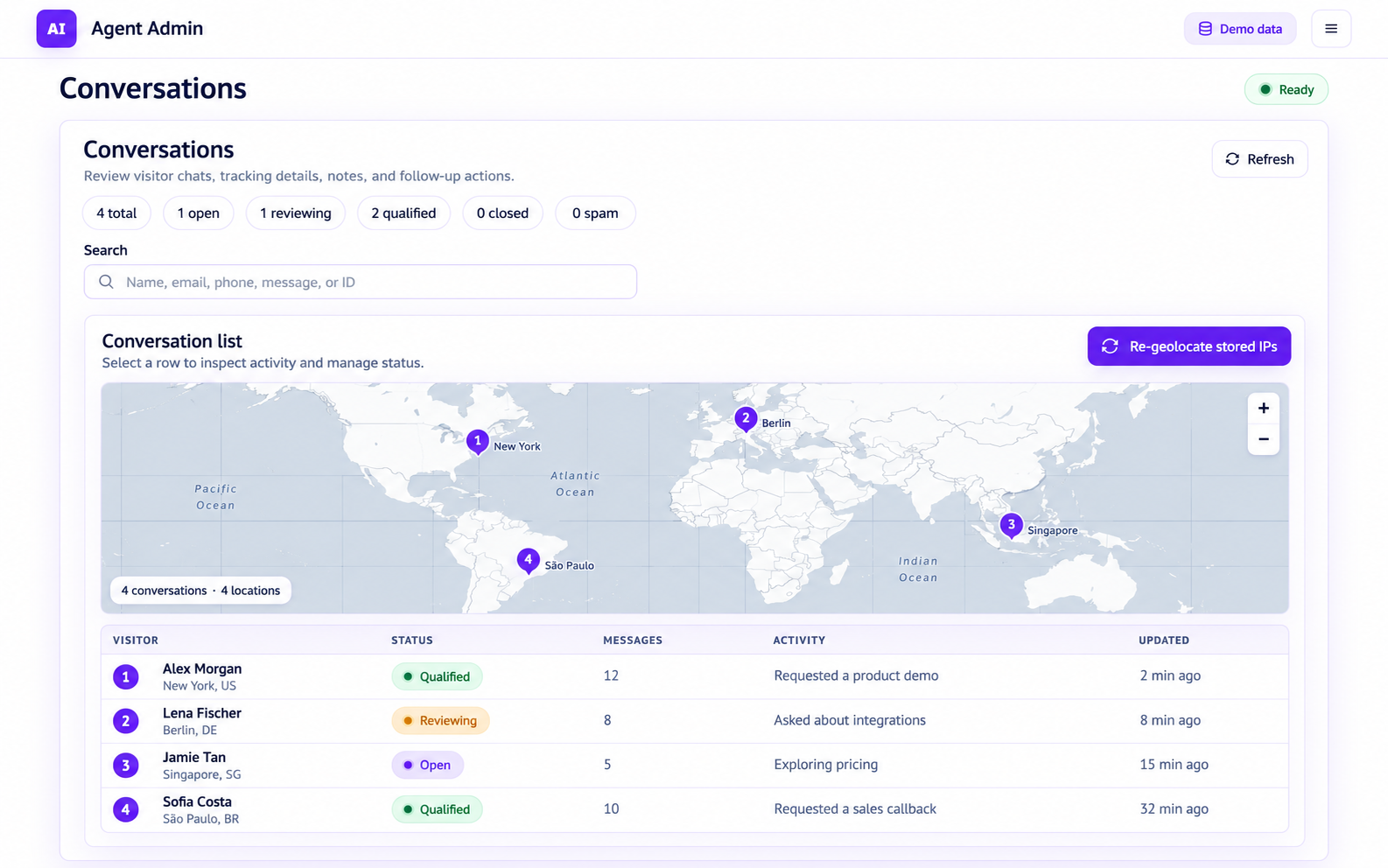The width and height of the screenshot is (1388, 868).
Task: Filter by the 1 open chip
Action: point(198,213)
